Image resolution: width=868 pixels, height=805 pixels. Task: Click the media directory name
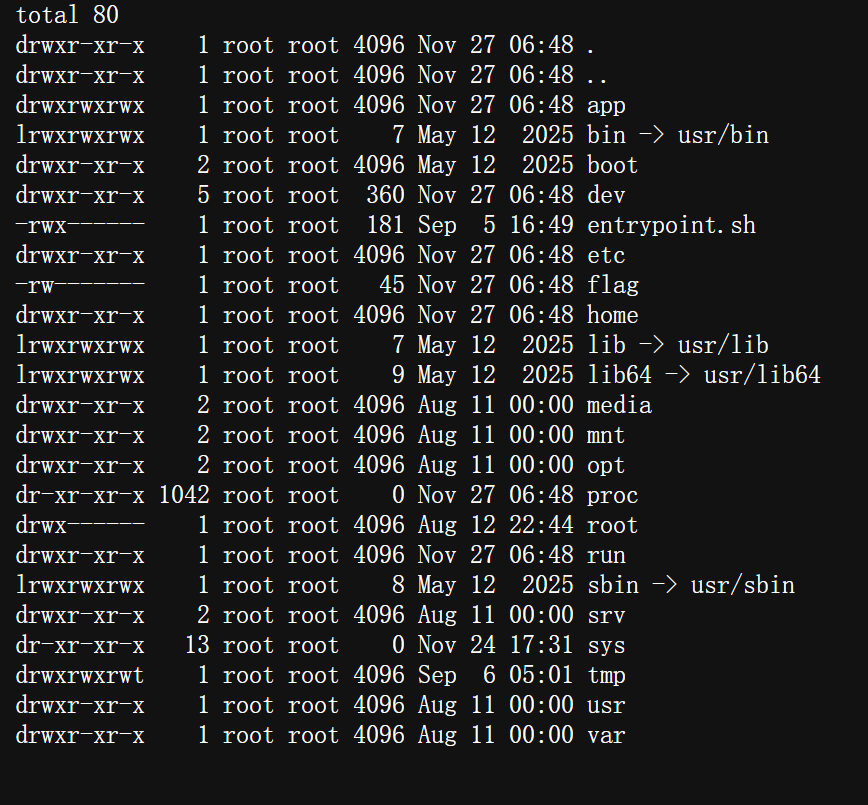click(x=619, y=405)
